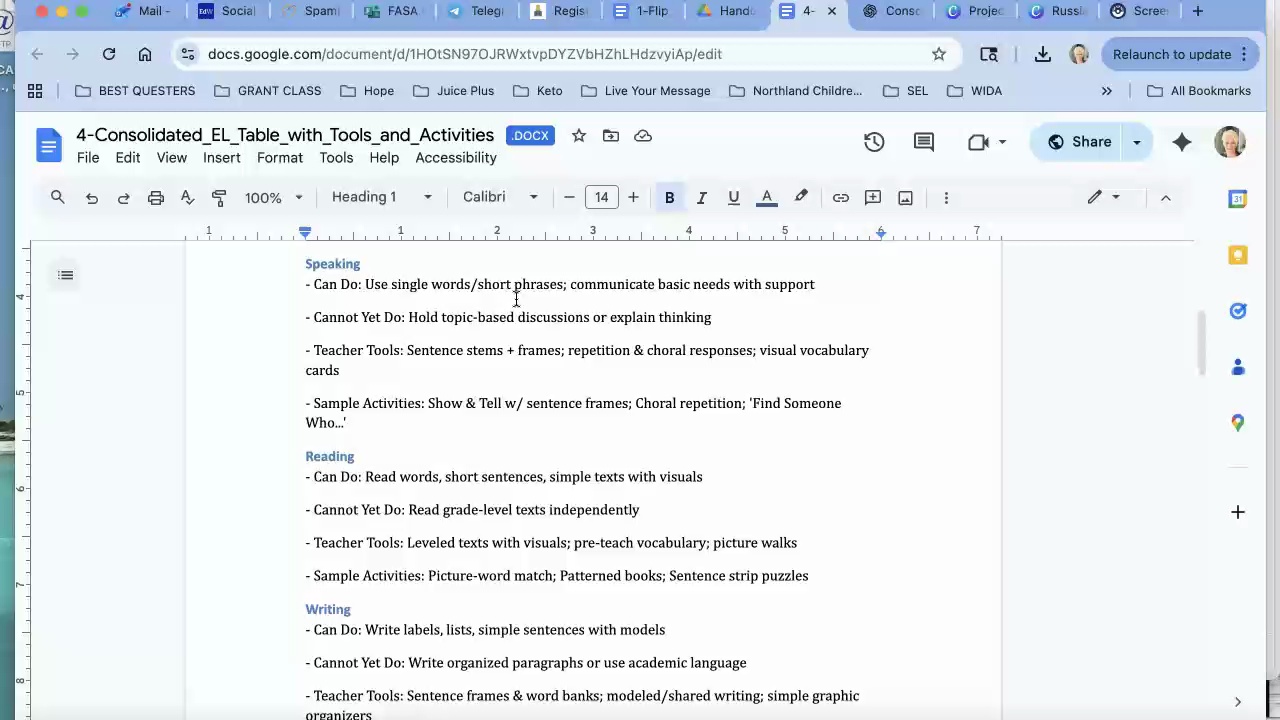Click the browser address bar
The height and width of the screenshot is (720, 1280).
565,54
